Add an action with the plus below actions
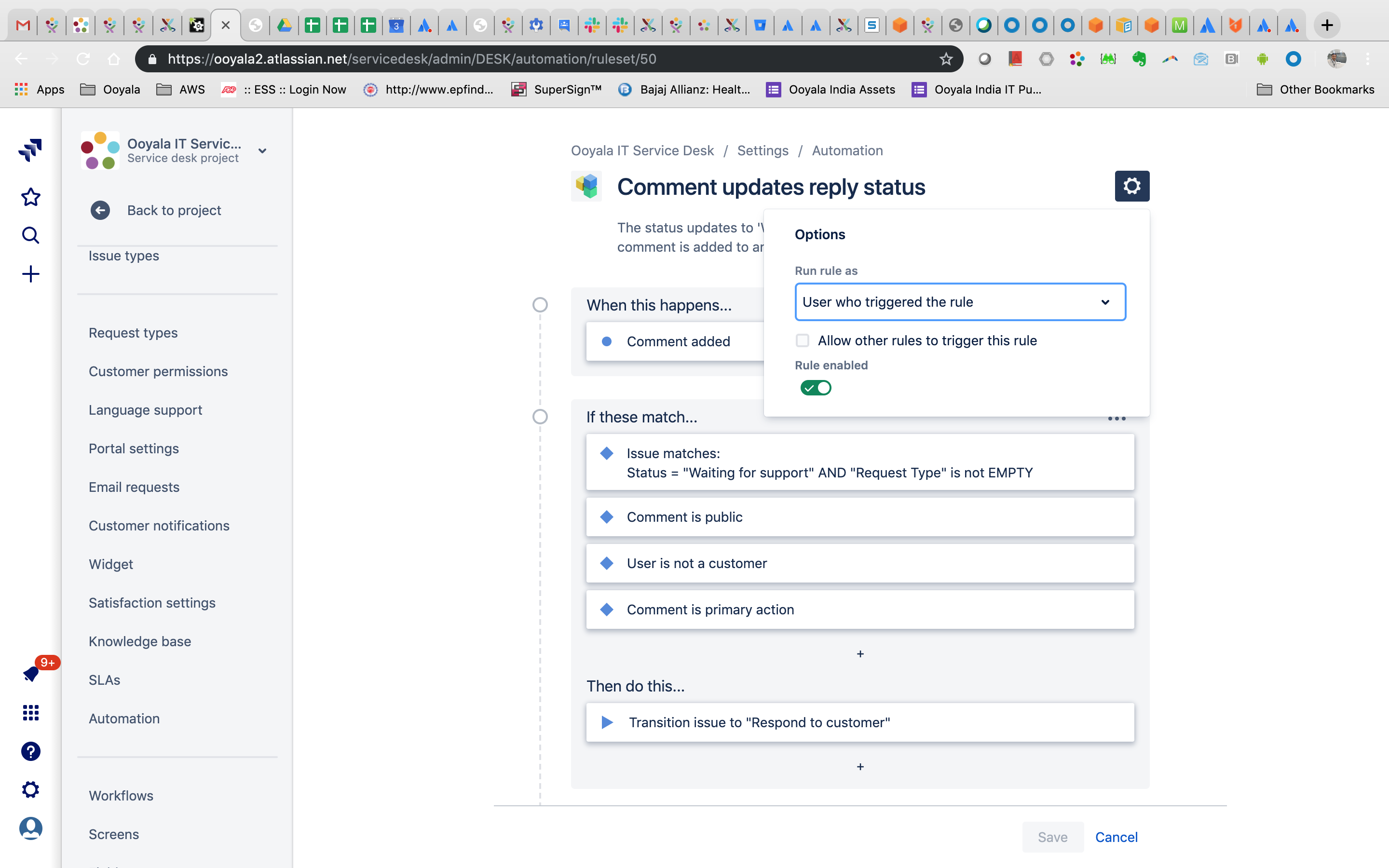Image resolution: width=1389 pixels, height=868 pixels. click(860, 766)
